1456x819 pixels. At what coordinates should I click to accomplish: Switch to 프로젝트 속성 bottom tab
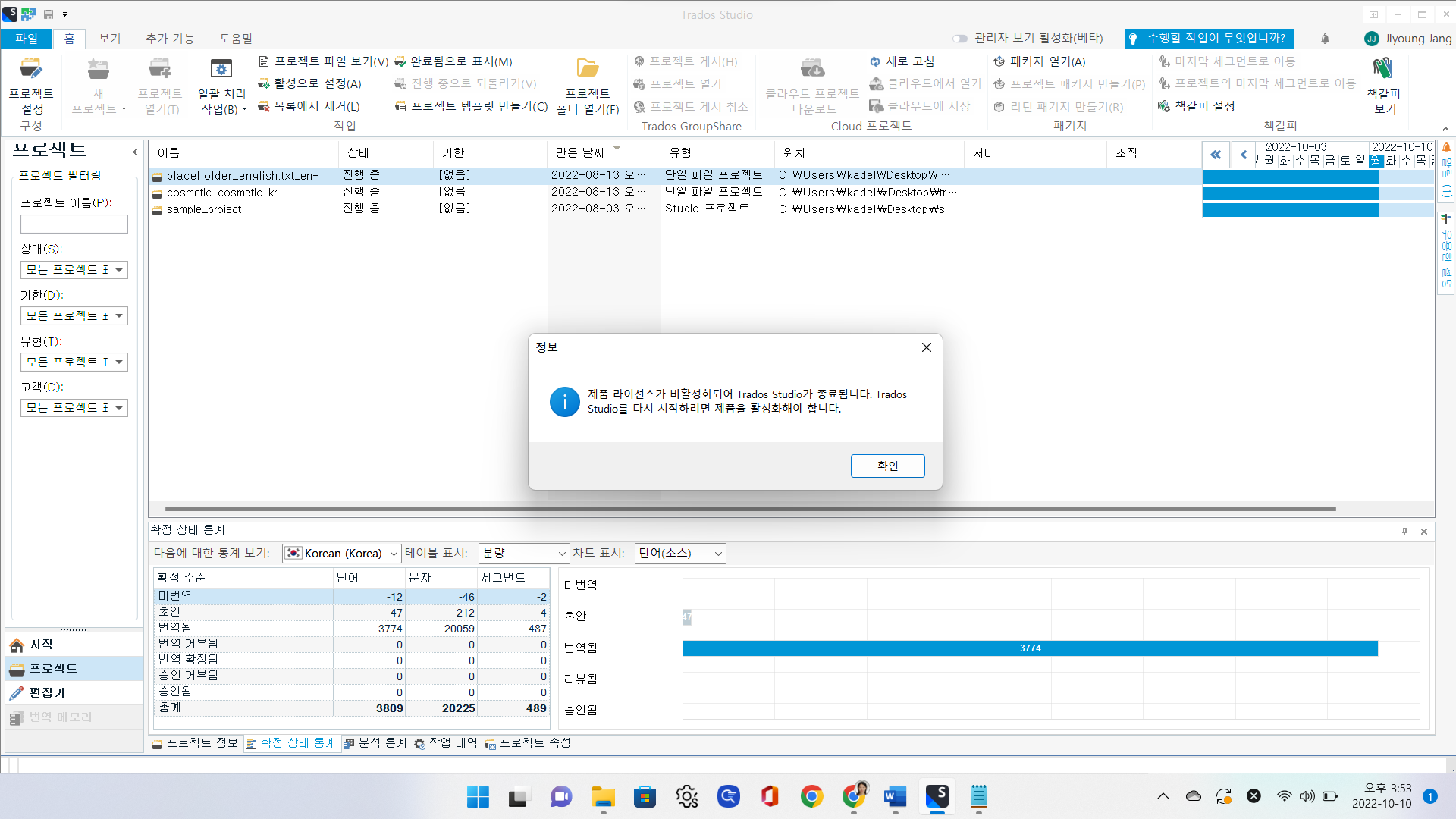528,743
